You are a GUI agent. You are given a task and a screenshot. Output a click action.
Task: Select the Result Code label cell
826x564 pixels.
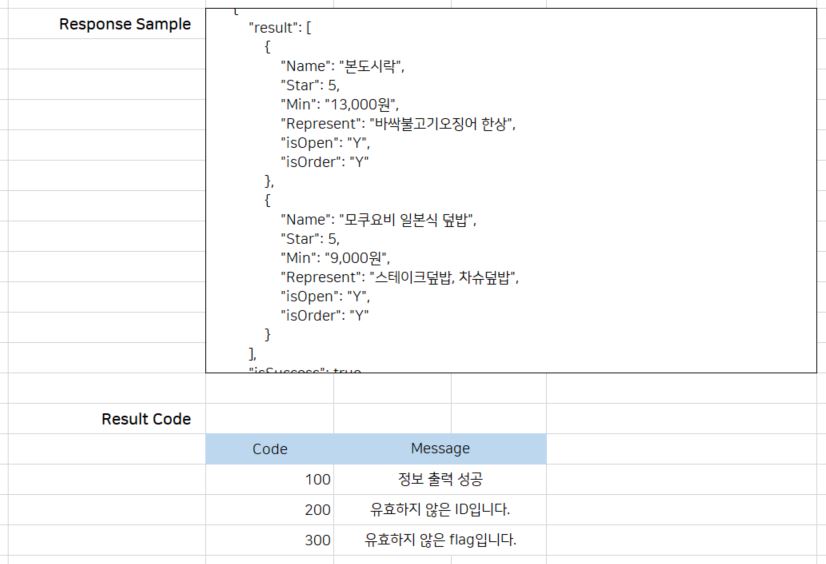pyautogui.click(x=146, y=419)
